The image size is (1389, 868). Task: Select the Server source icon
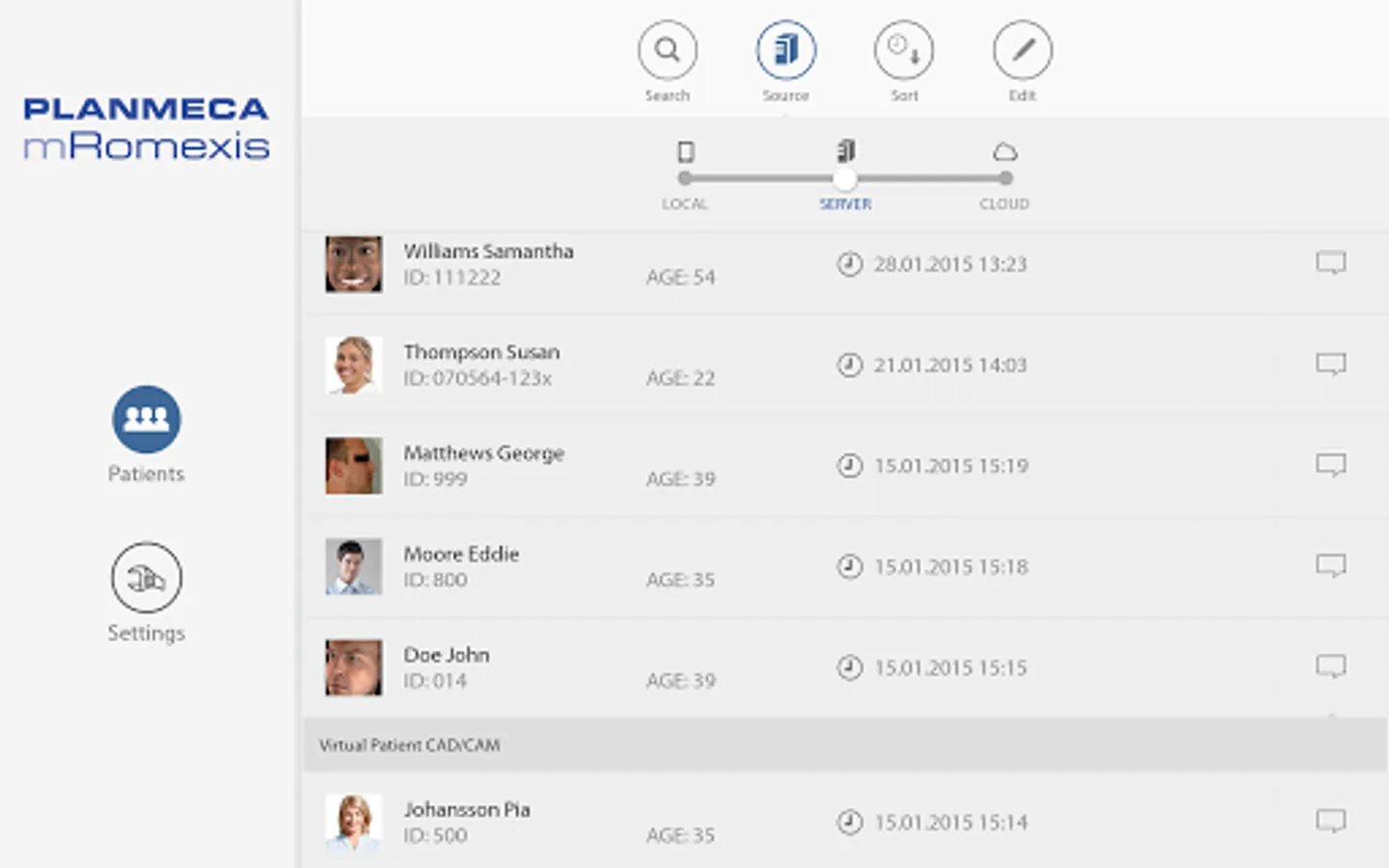pyautogui.click(x=846, y=150)
